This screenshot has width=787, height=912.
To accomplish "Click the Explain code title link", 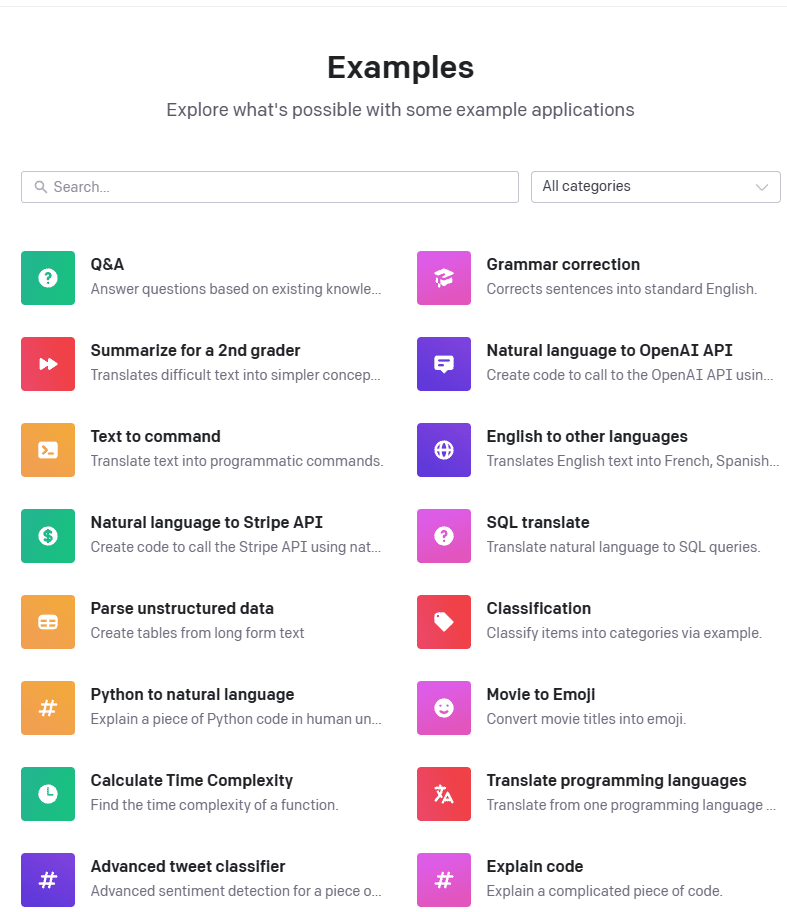I will 535,867.
